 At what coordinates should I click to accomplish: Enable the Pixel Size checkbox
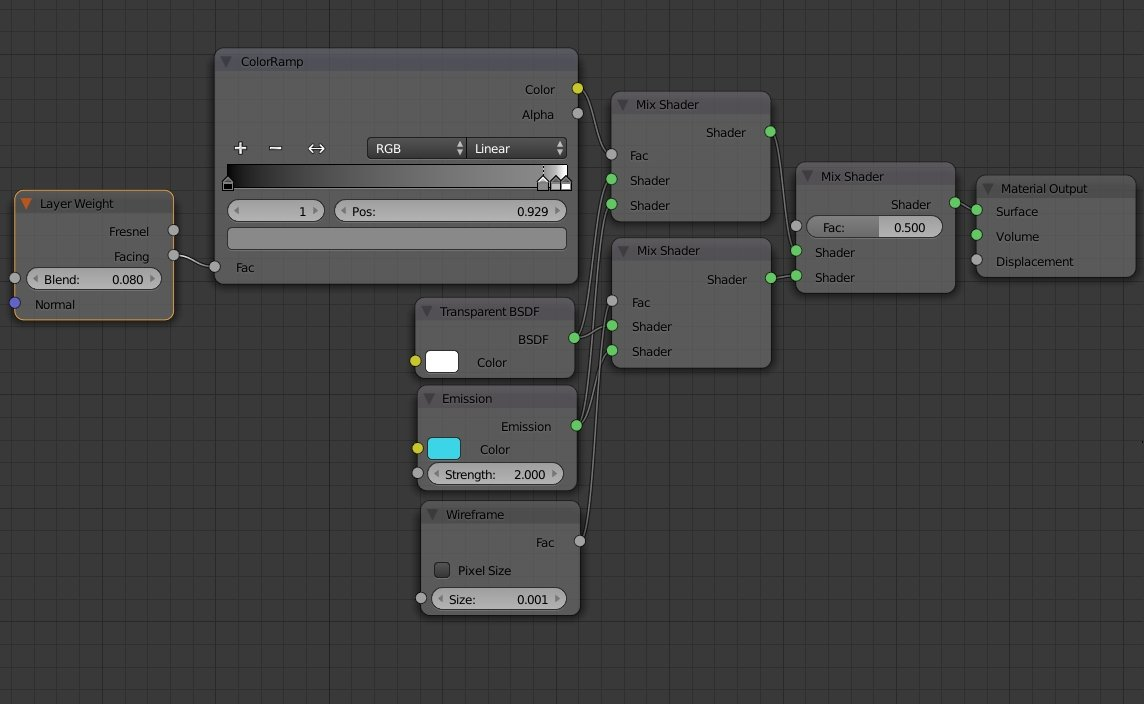pos(442,570)
